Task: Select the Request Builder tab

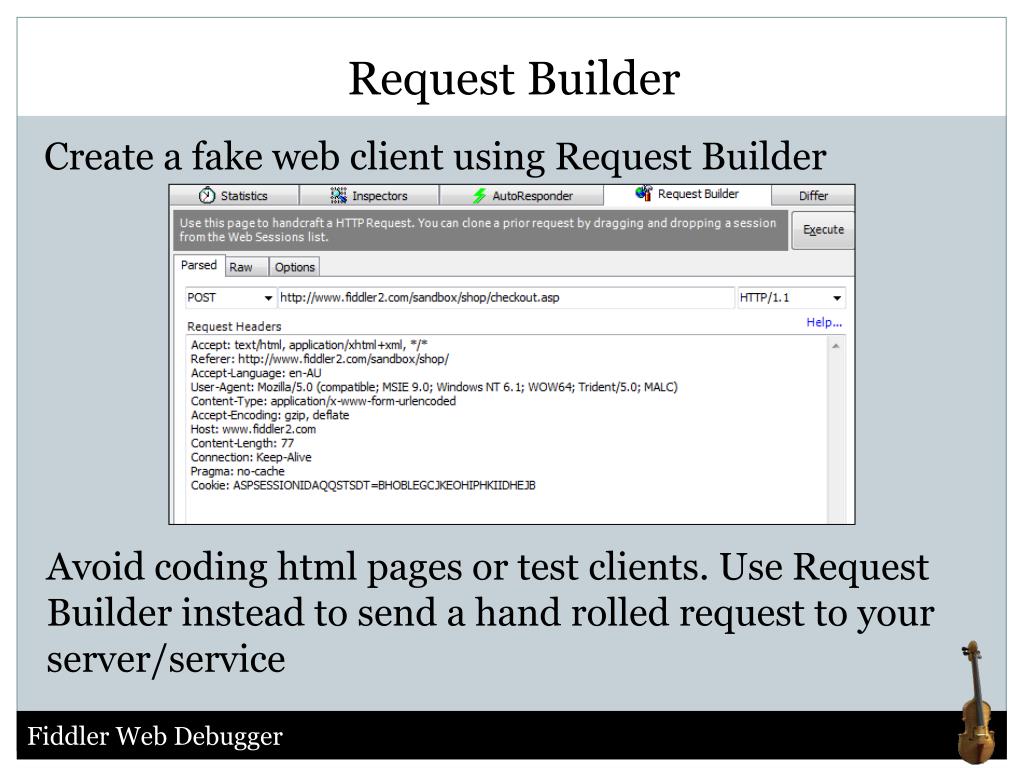Action: (688, 194)
